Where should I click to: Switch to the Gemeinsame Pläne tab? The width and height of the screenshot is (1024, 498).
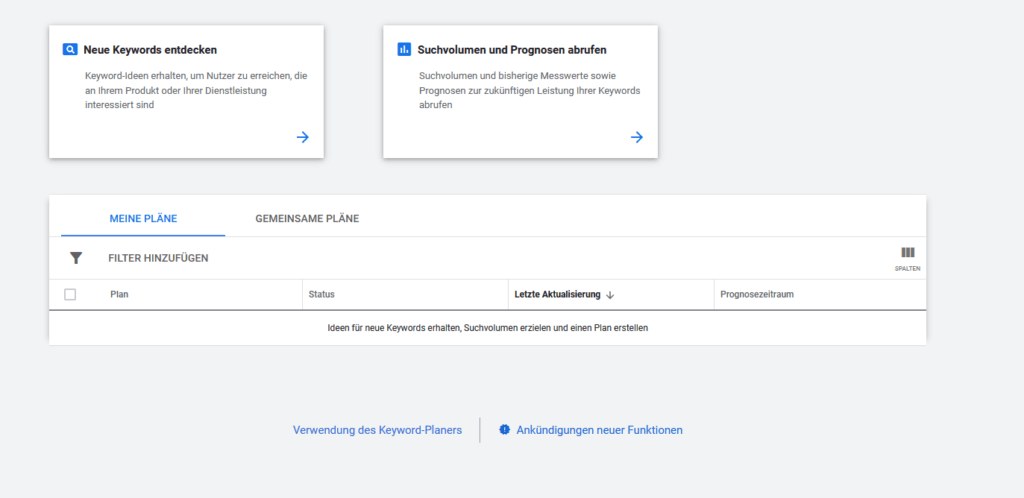[307, 219]
